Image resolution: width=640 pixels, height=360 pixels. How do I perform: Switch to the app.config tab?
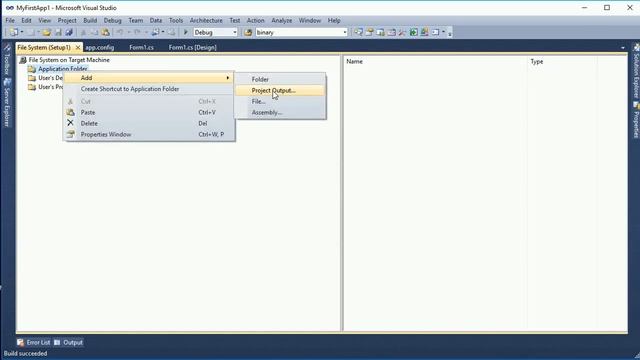(x=100, y=47)
